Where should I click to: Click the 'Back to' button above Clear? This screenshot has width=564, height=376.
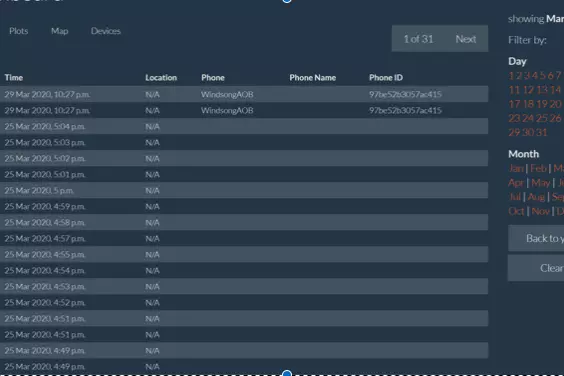pyautogui.click(x=536, y=238)
